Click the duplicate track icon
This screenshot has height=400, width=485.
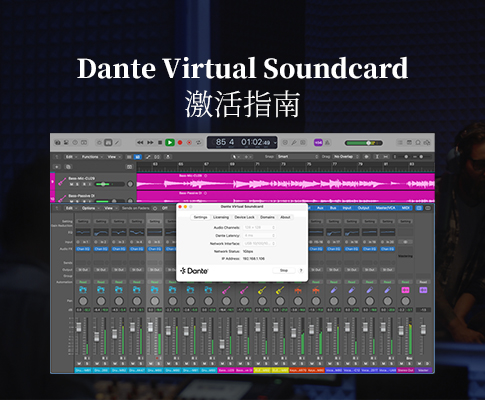(68, 167)
